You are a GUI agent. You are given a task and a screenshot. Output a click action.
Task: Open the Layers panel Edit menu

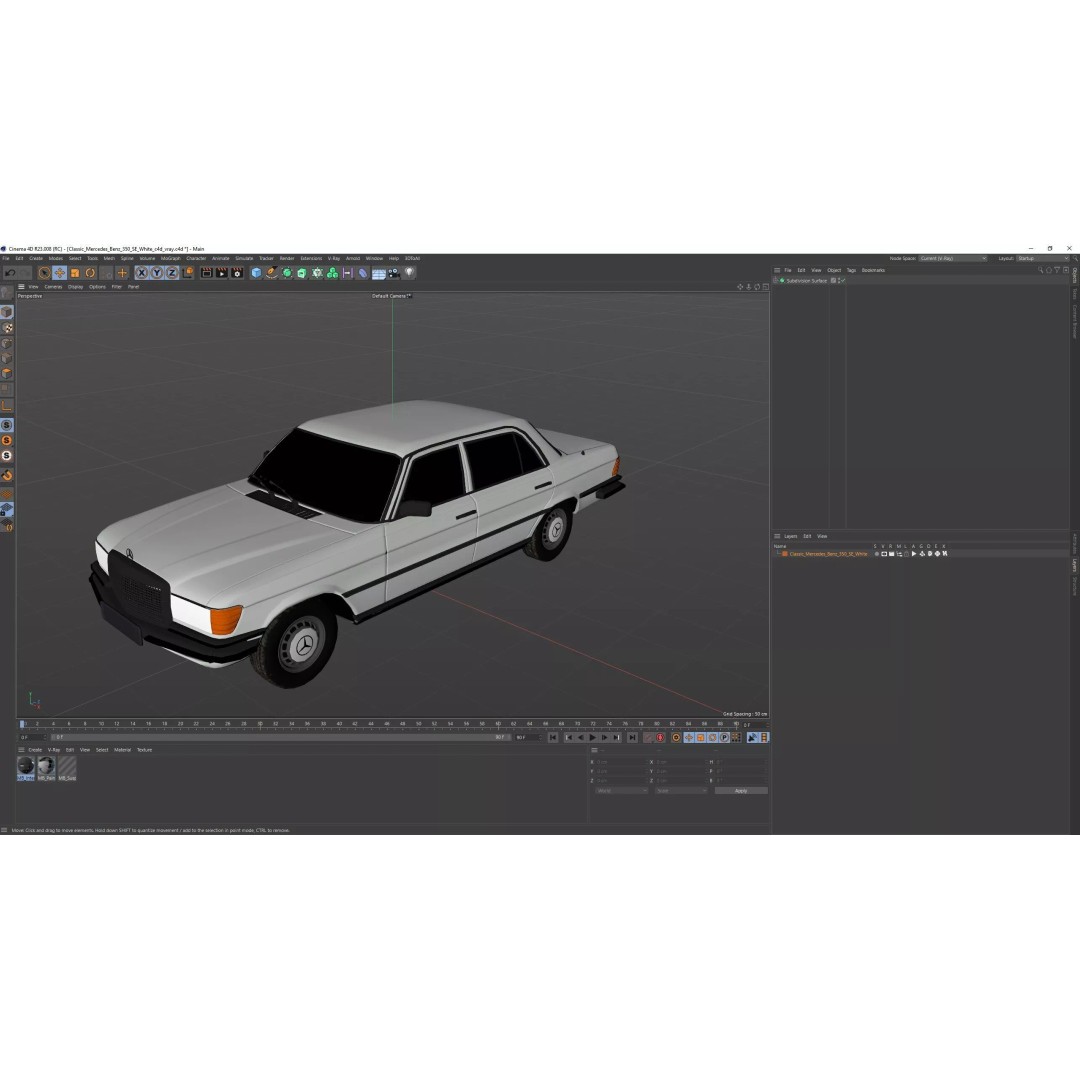[x=807, y=536]
